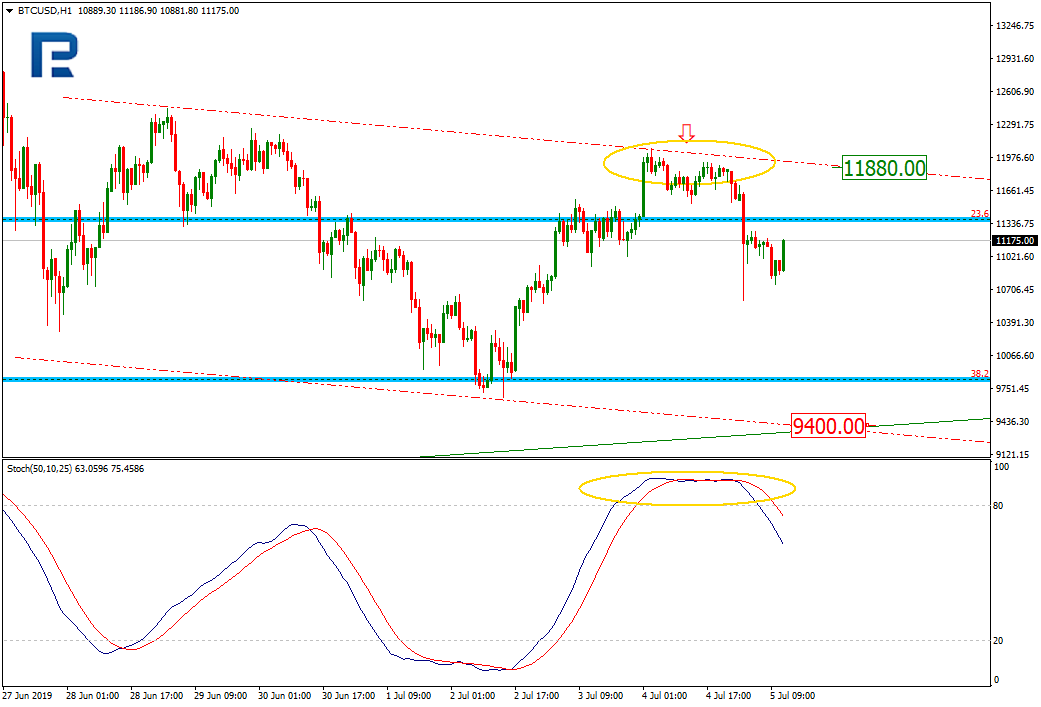Click the 2 Jul 17:00 time axis label

536,696
